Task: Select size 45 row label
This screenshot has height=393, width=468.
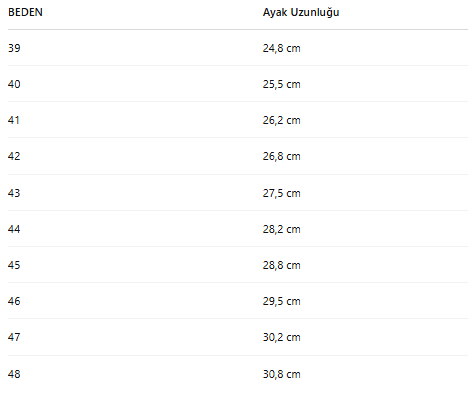Action: (x=14, y=265)
